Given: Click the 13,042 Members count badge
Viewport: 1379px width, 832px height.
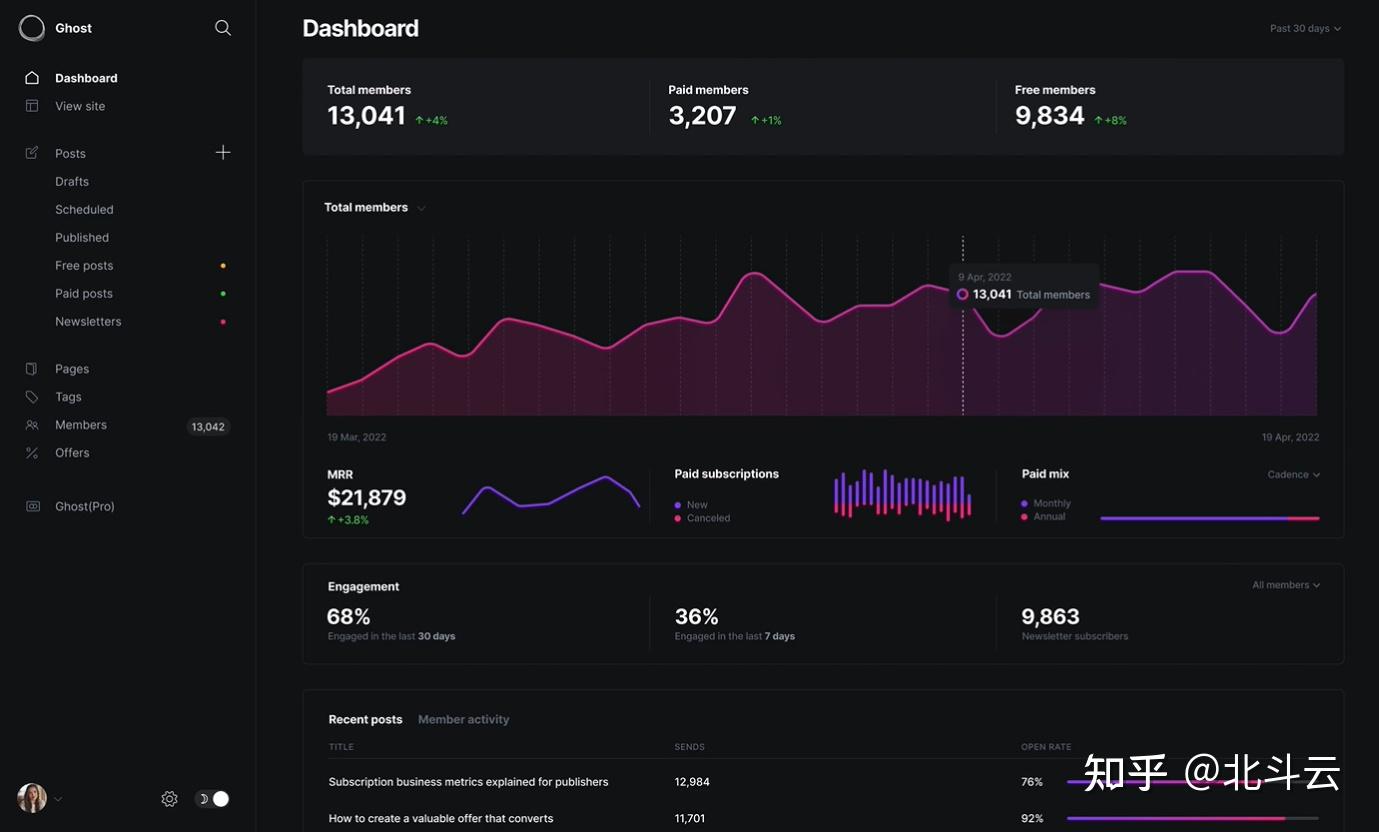Looking at the screenshot, I should [208, 427].
